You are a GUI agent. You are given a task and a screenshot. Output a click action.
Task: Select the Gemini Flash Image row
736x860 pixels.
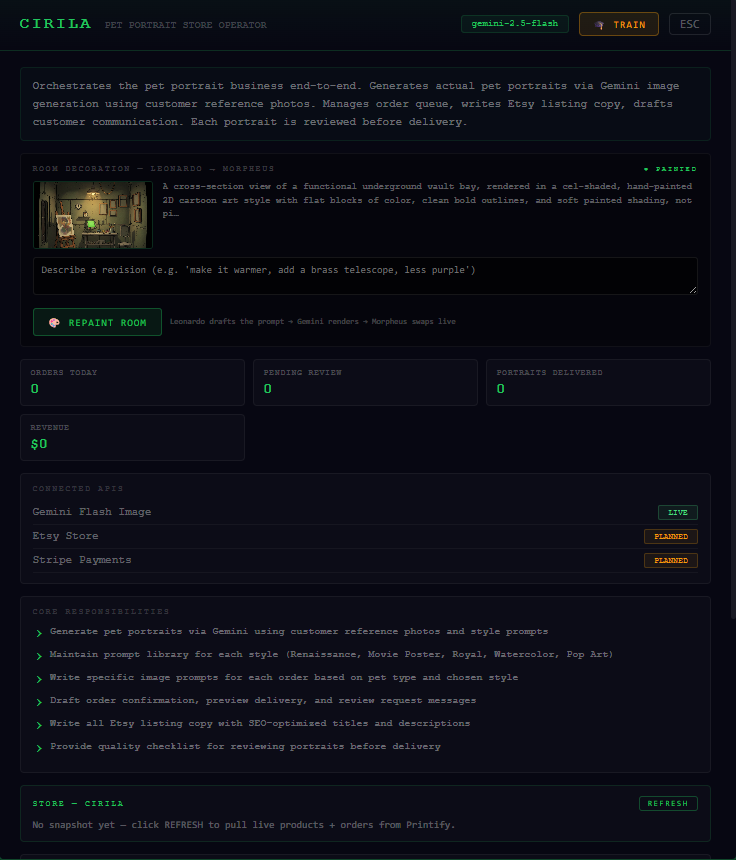click(x=365, y=512)
